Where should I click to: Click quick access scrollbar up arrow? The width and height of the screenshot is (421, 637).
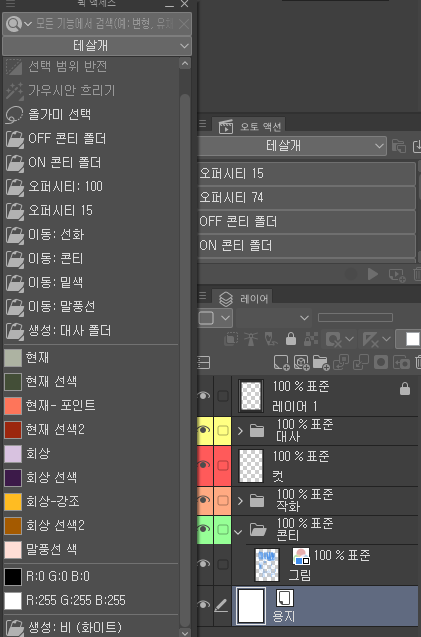(x=185, y=63)
